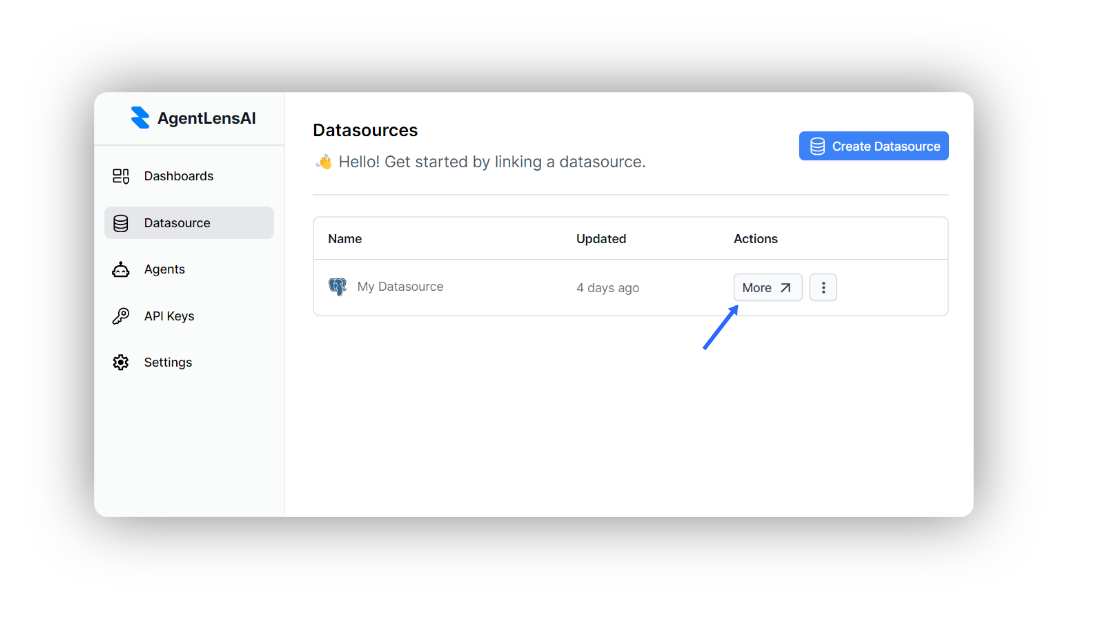Select the Agents label in sidebar
The width and height of the screenshot is (1100, 618).
164,269
